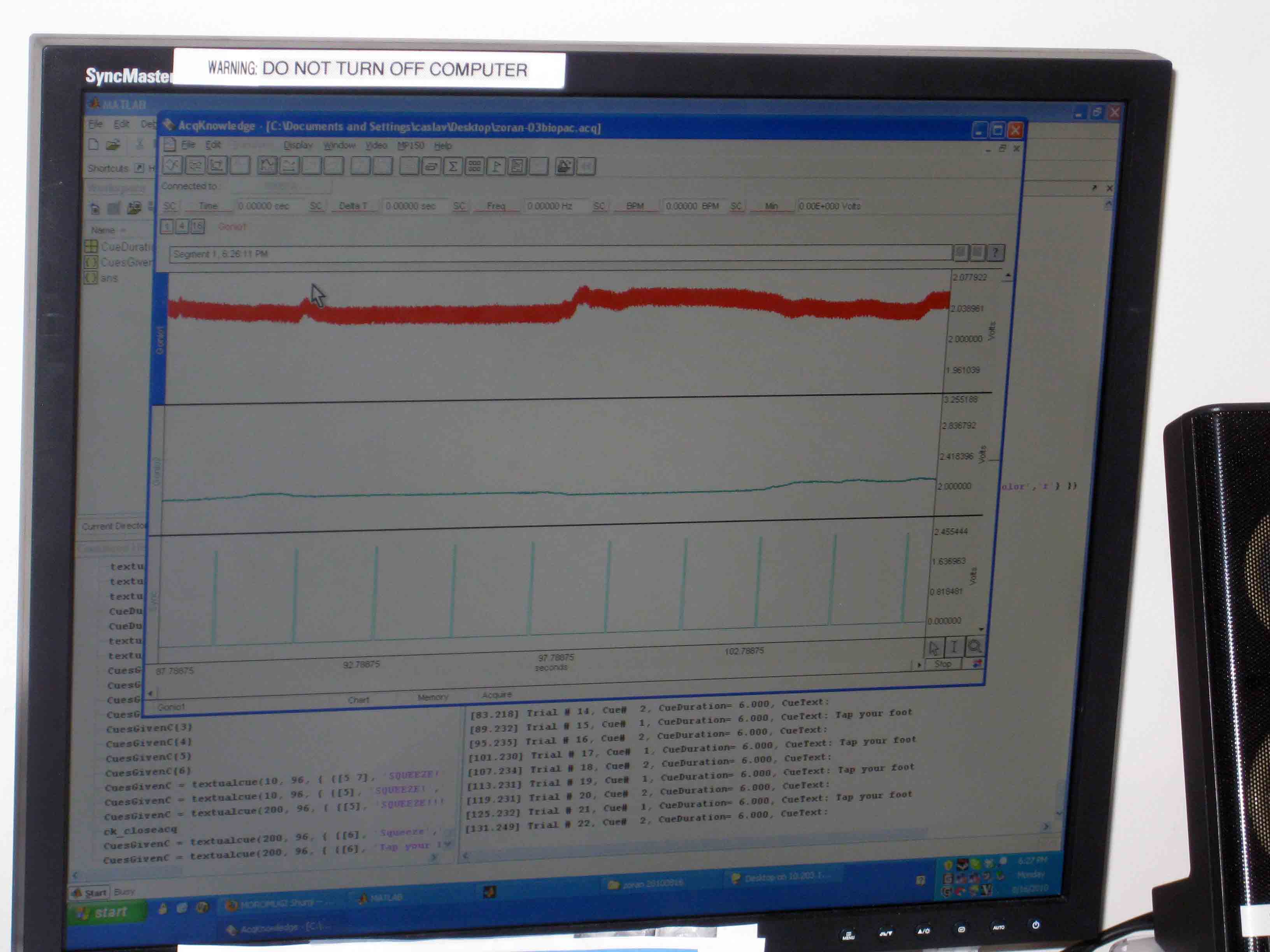Select the I-beam selection tool

[x=954, y=647]
